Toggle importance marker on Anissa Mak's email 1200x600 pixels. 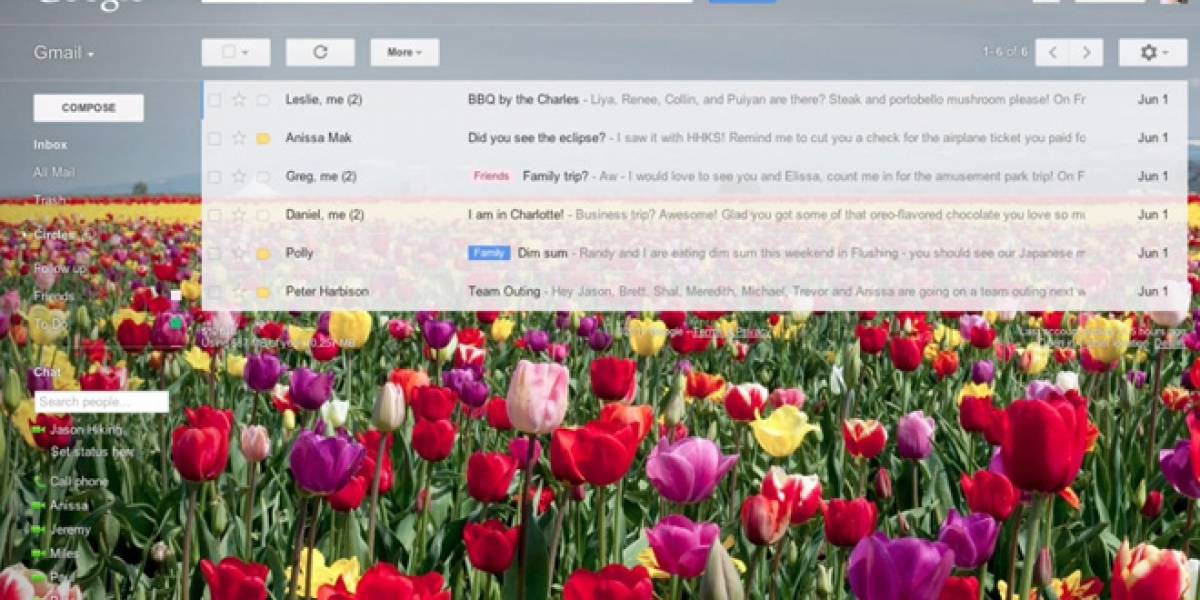(263, 138)
